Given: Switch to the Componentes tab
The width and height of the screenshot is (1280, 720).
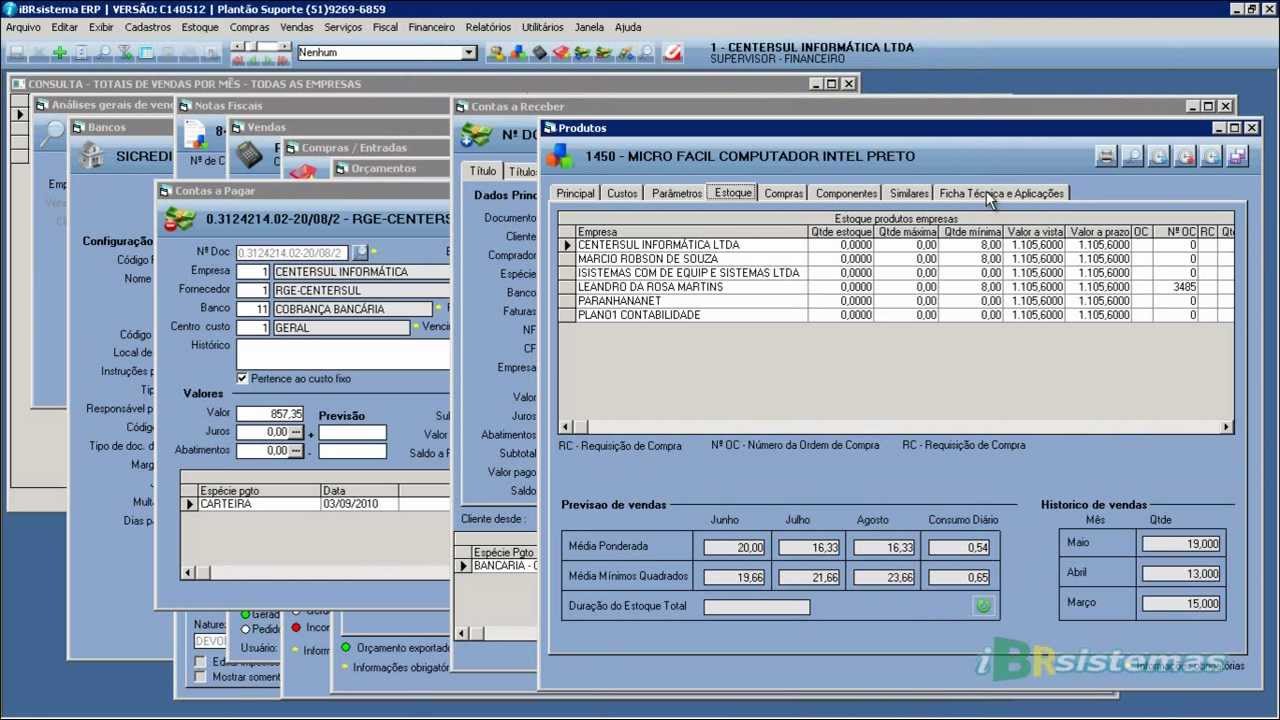Looking at the screenshot, I should 846,193.
